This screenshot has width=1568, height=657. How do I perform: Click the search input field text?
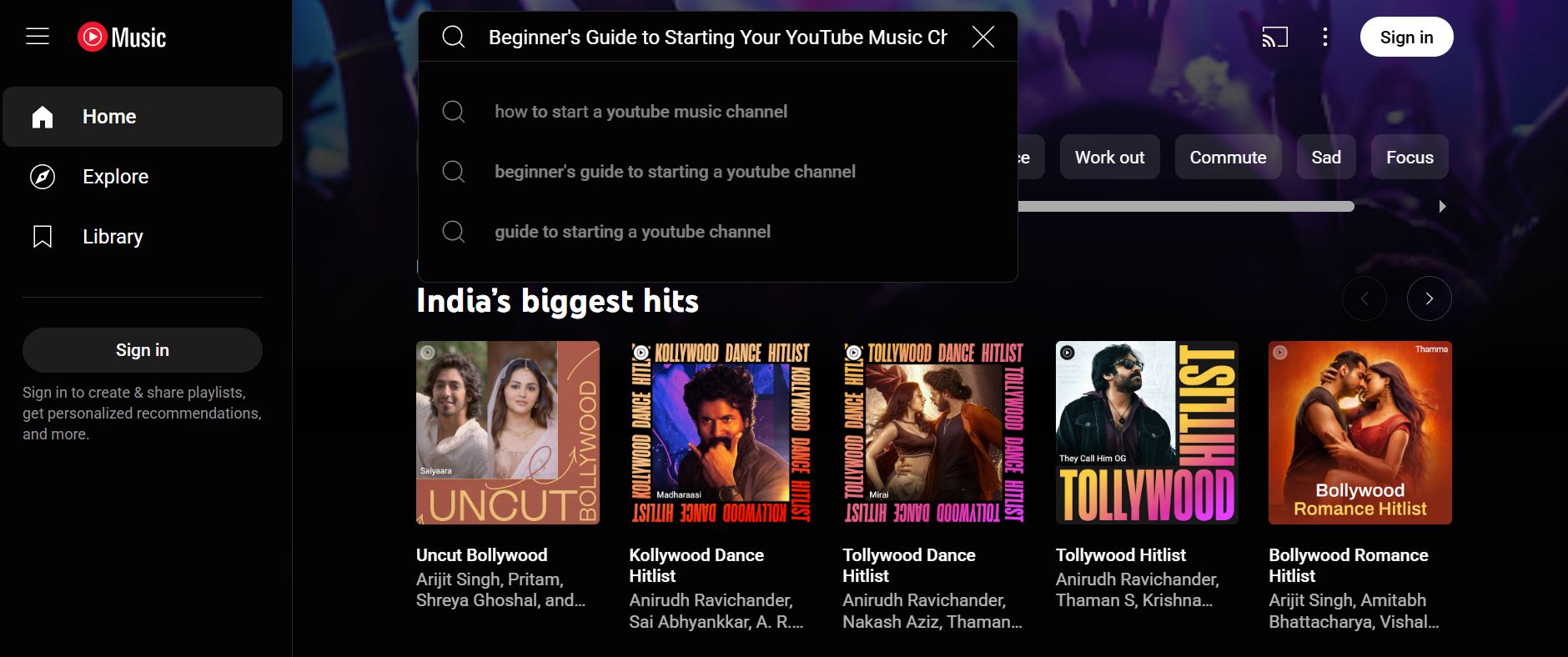pyautogui.click(x=718, y=38)
